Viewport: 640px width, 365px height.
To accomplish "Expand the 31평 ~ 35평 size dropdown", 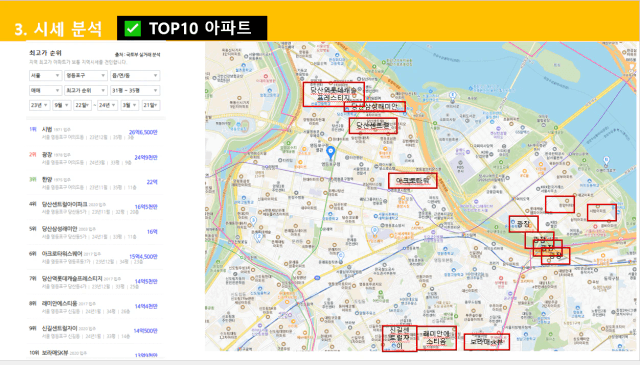I will (x=135, y=90).
